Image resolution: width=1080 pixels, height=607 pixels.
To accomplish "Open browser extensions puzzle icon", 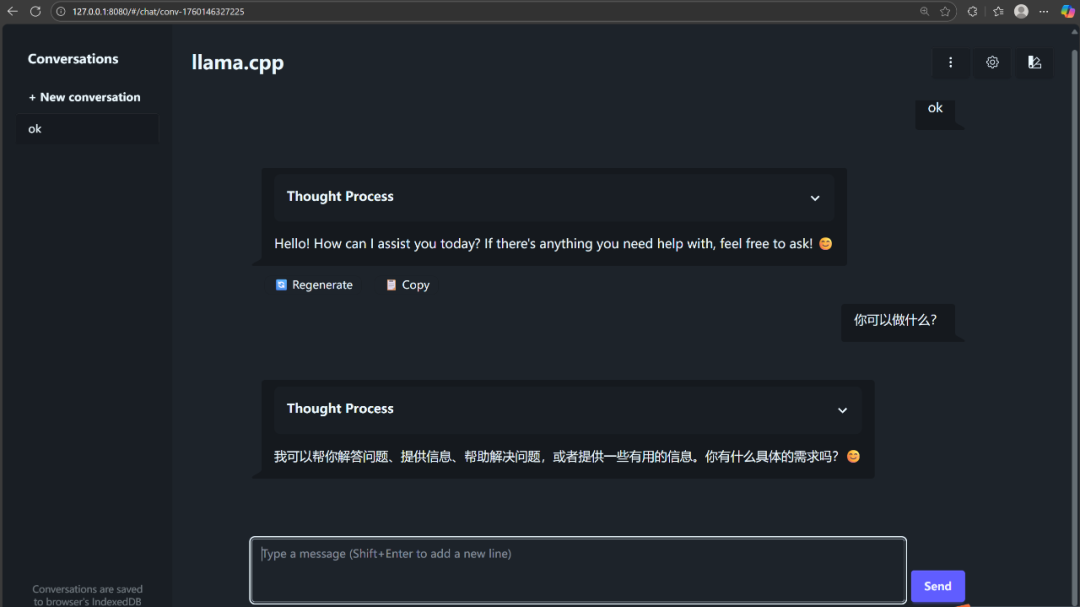I will (x=973, y=12).
